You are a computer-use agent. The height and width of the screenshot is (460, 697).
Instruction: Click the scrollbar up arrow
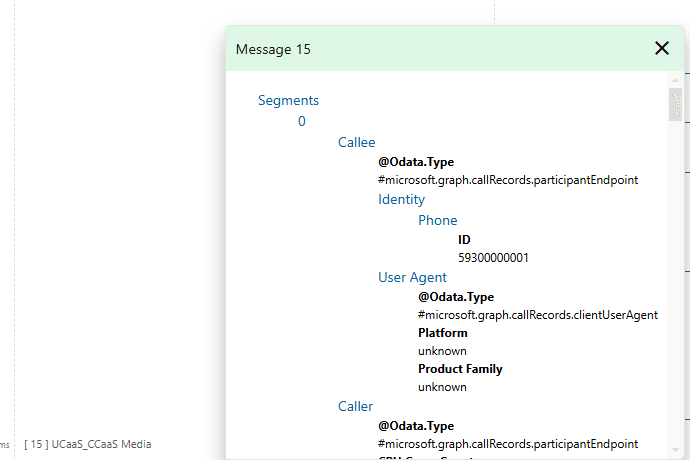click(x=676, y=80)
